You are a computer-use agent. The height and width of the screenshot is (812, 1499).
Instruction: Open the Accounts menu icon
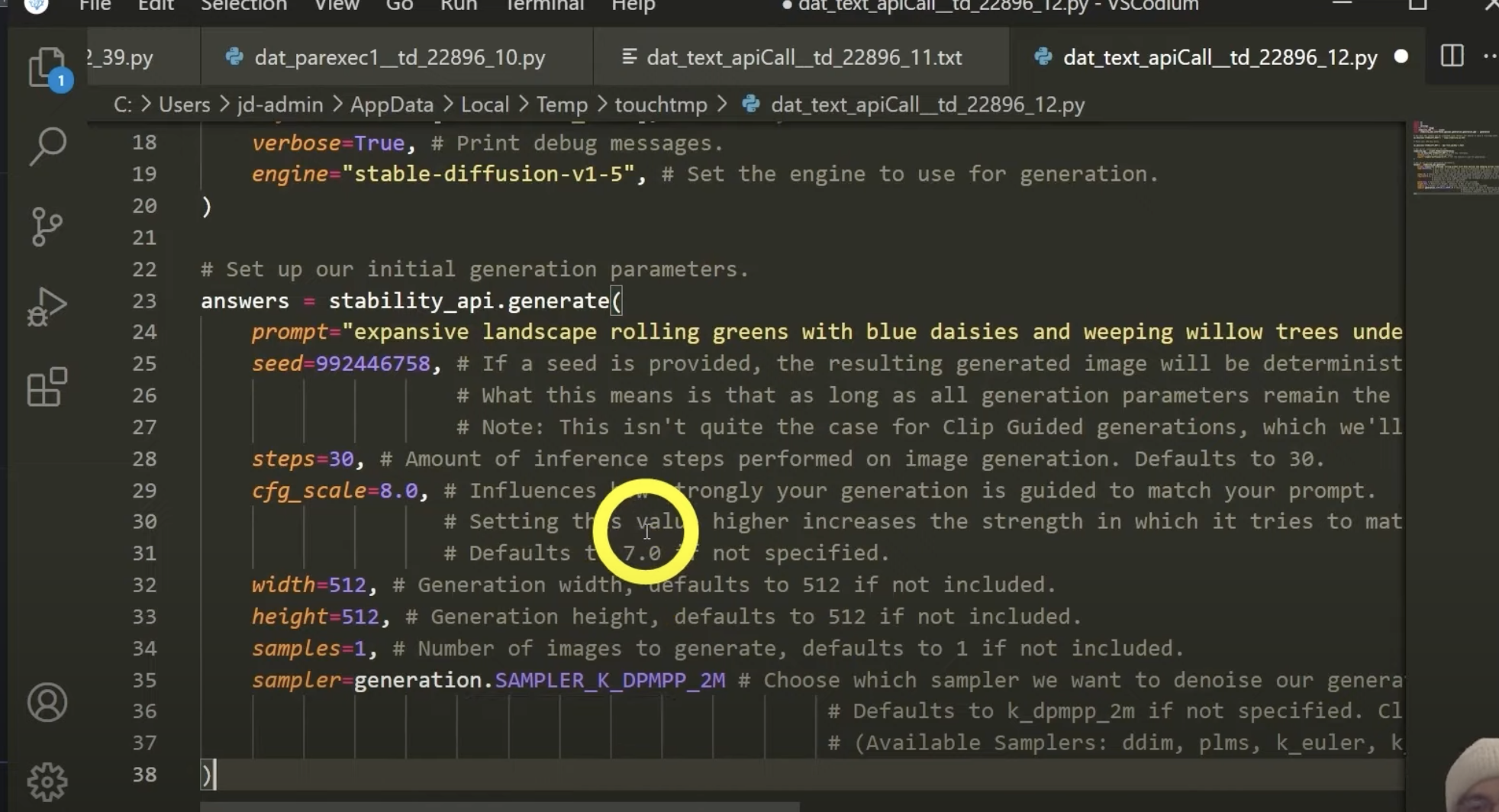47,702
